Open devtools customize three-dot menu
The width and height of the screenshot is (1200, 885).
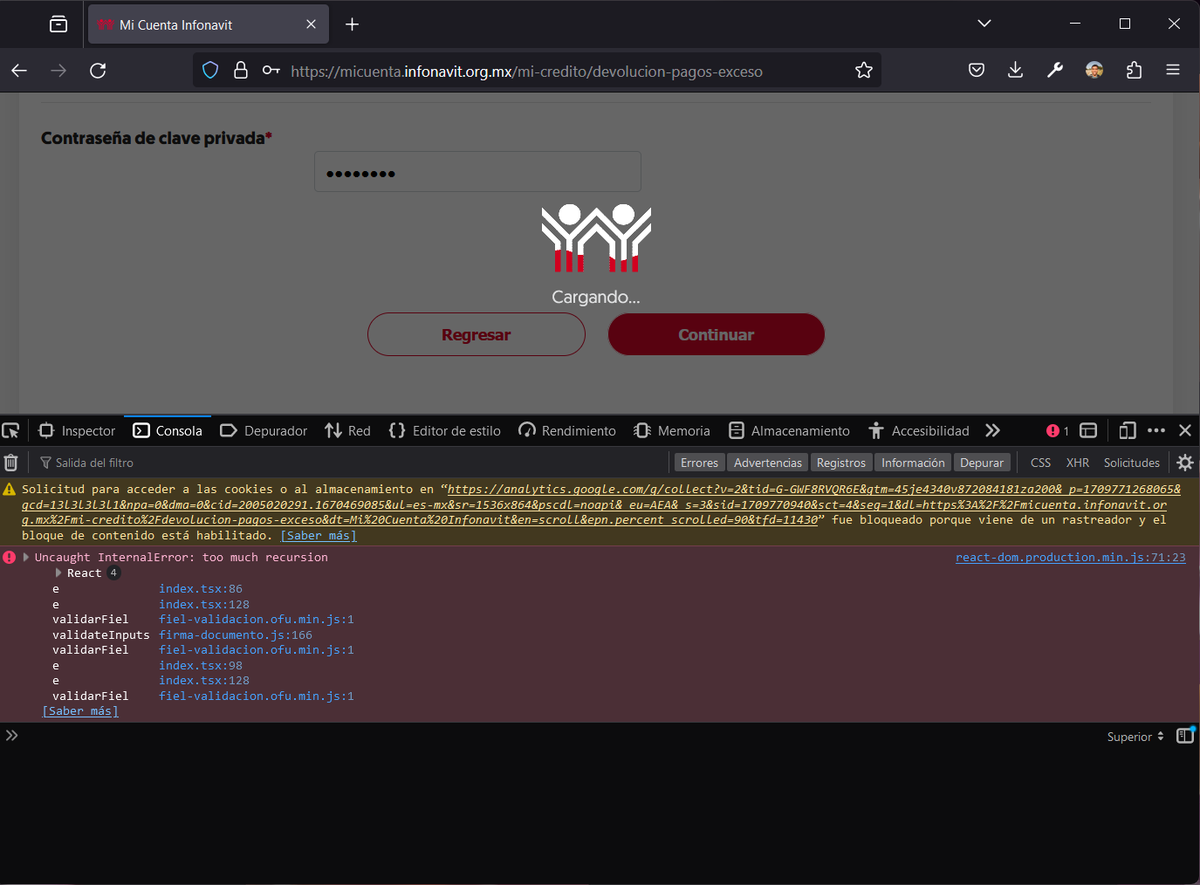[x=1156, y=431]
